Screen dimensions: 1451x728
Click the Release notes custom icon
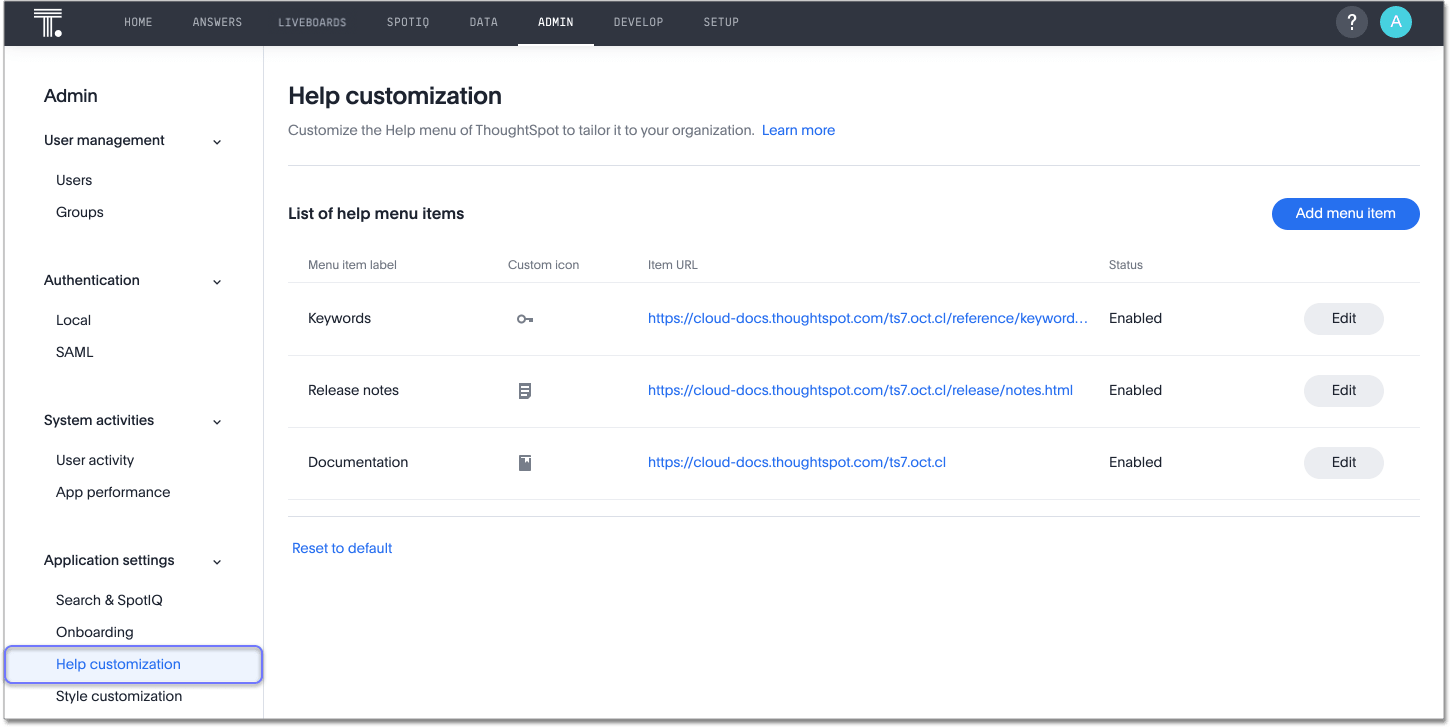coord(525,390)
